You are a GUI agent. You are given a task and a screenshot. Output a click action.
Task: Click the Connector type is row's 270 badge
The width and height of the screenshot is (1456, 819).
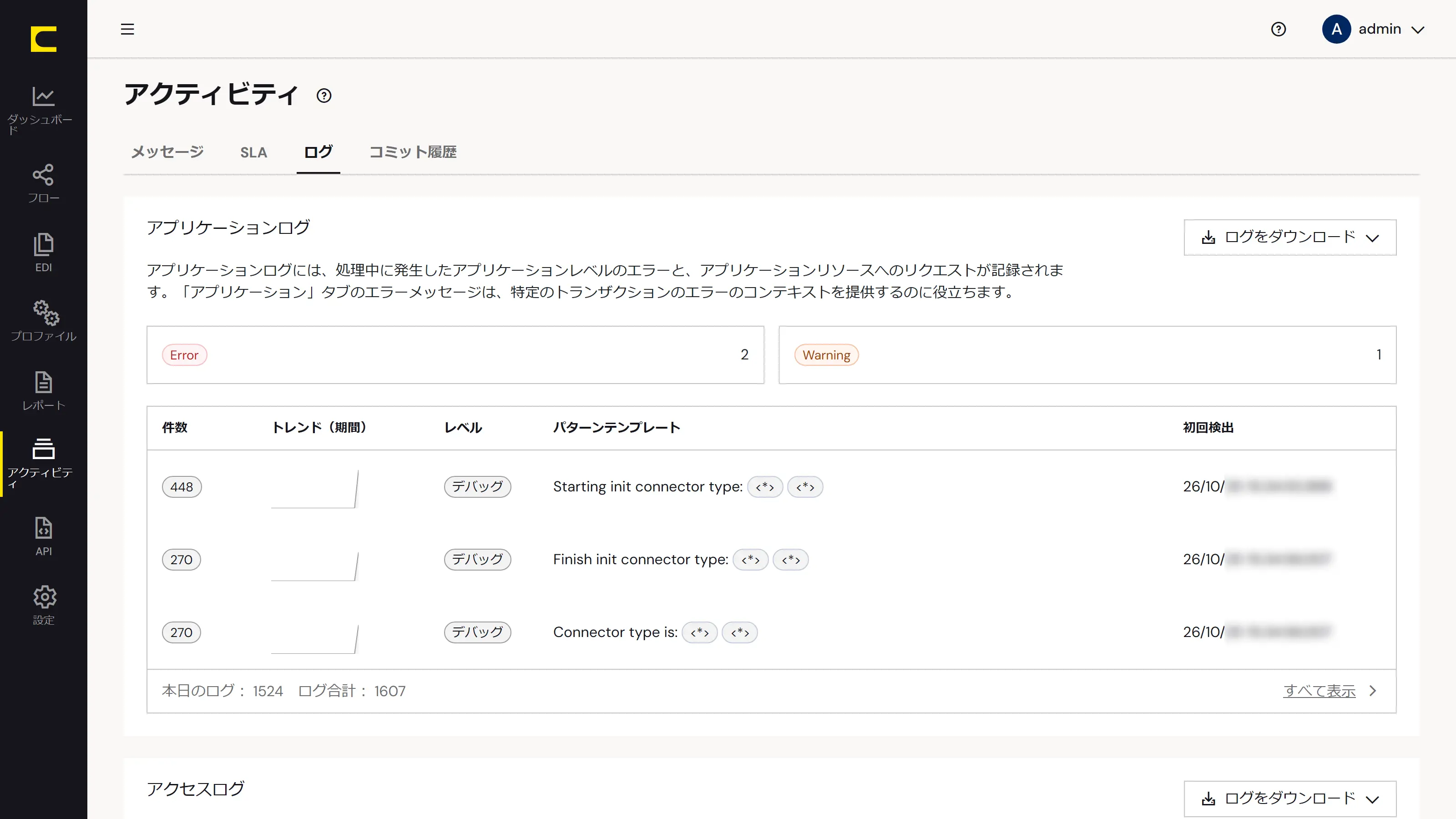pyautogui.click(x=182, y=632)
